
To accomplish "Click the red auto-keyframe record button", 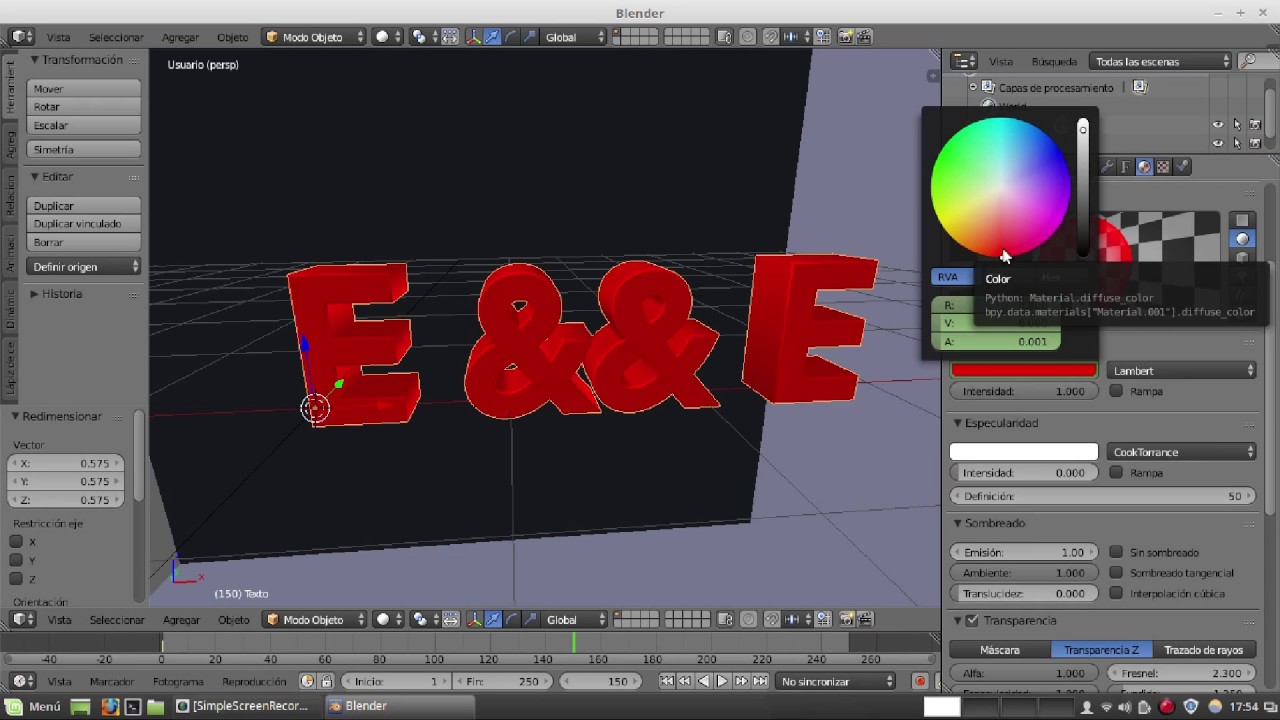I will pyautogui.click(x=920, y=681).
